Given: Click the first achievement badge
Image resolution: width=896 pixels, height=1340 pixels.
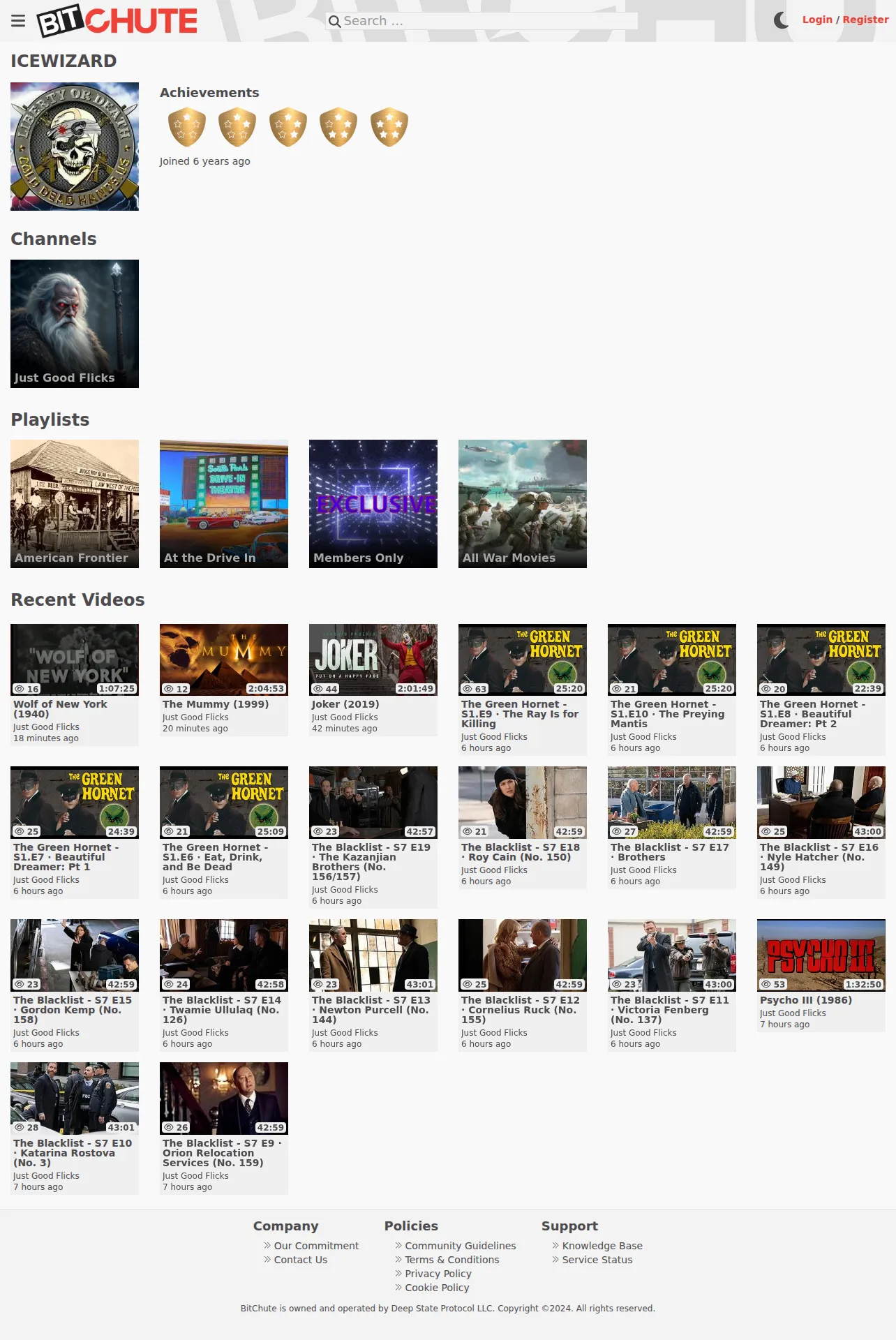Looking at the screenshot, I should [187, 127].
